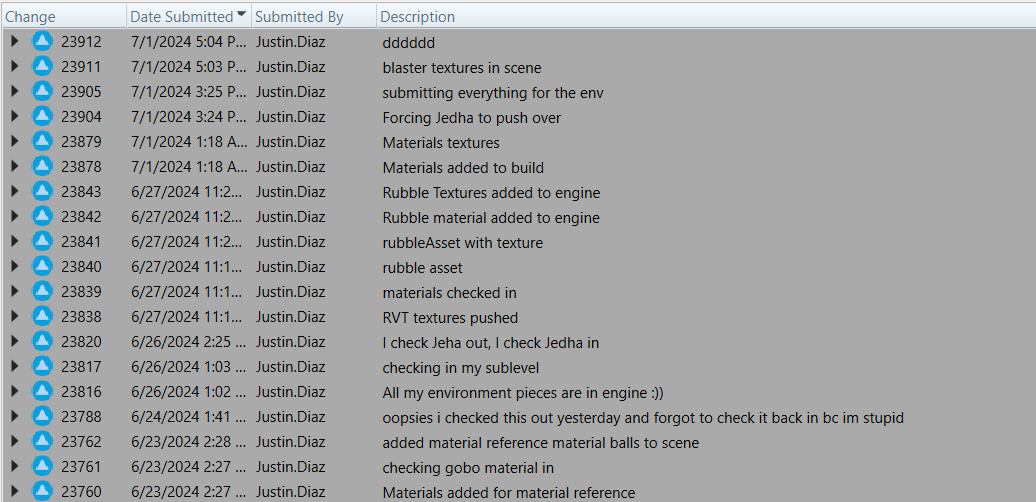Click changelist icon for change 23760
Image resolution: width=1036 pixels, height=502 pixels.
point(42,491)
